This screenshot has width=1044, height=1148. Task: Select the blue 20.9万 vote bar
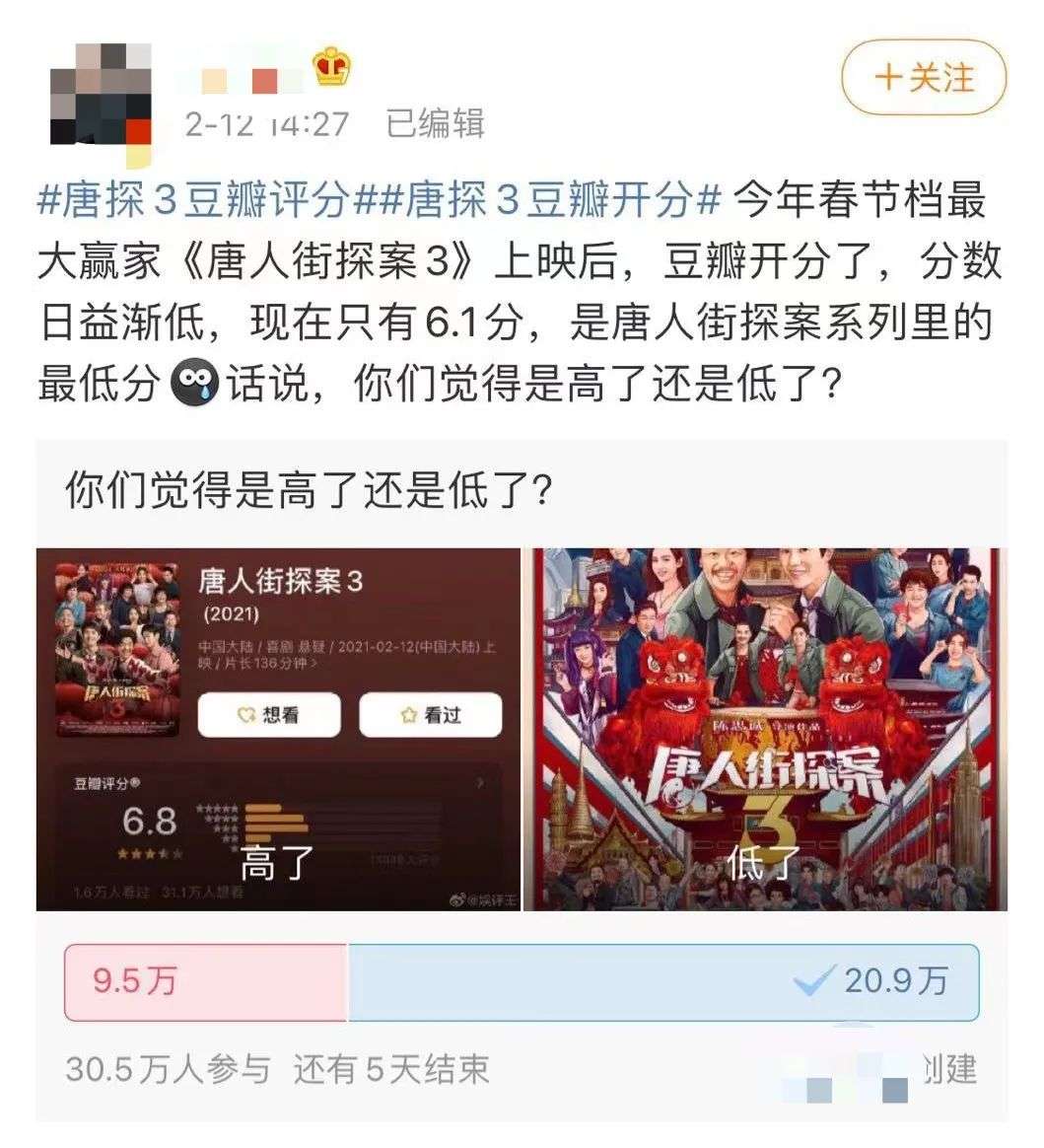click(x=663, y=981)
